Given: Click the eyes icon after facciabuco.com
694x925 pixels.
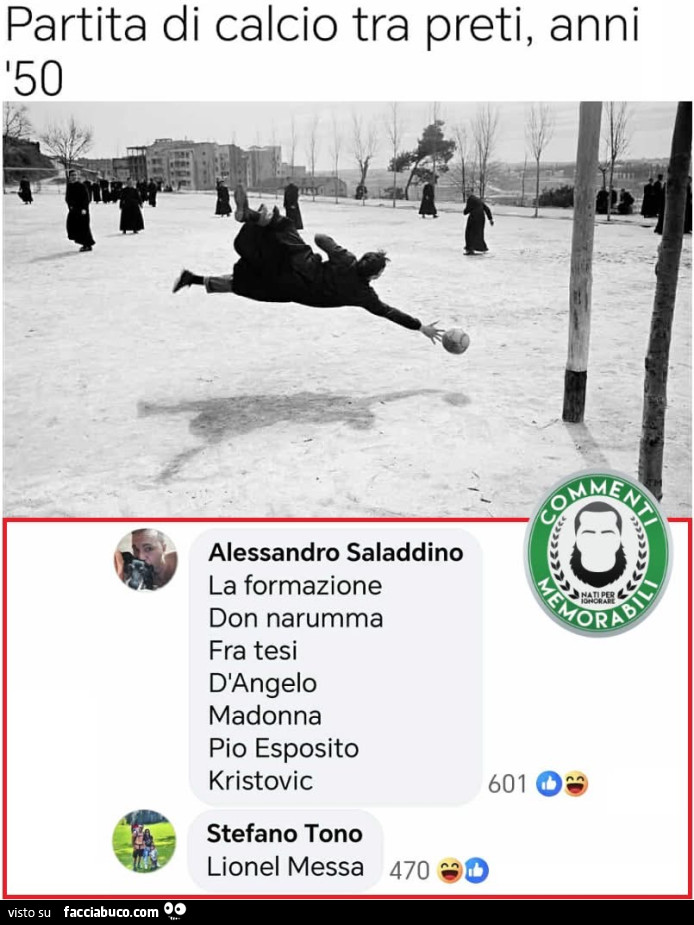Looking at the screenshot, I should 175,910.
